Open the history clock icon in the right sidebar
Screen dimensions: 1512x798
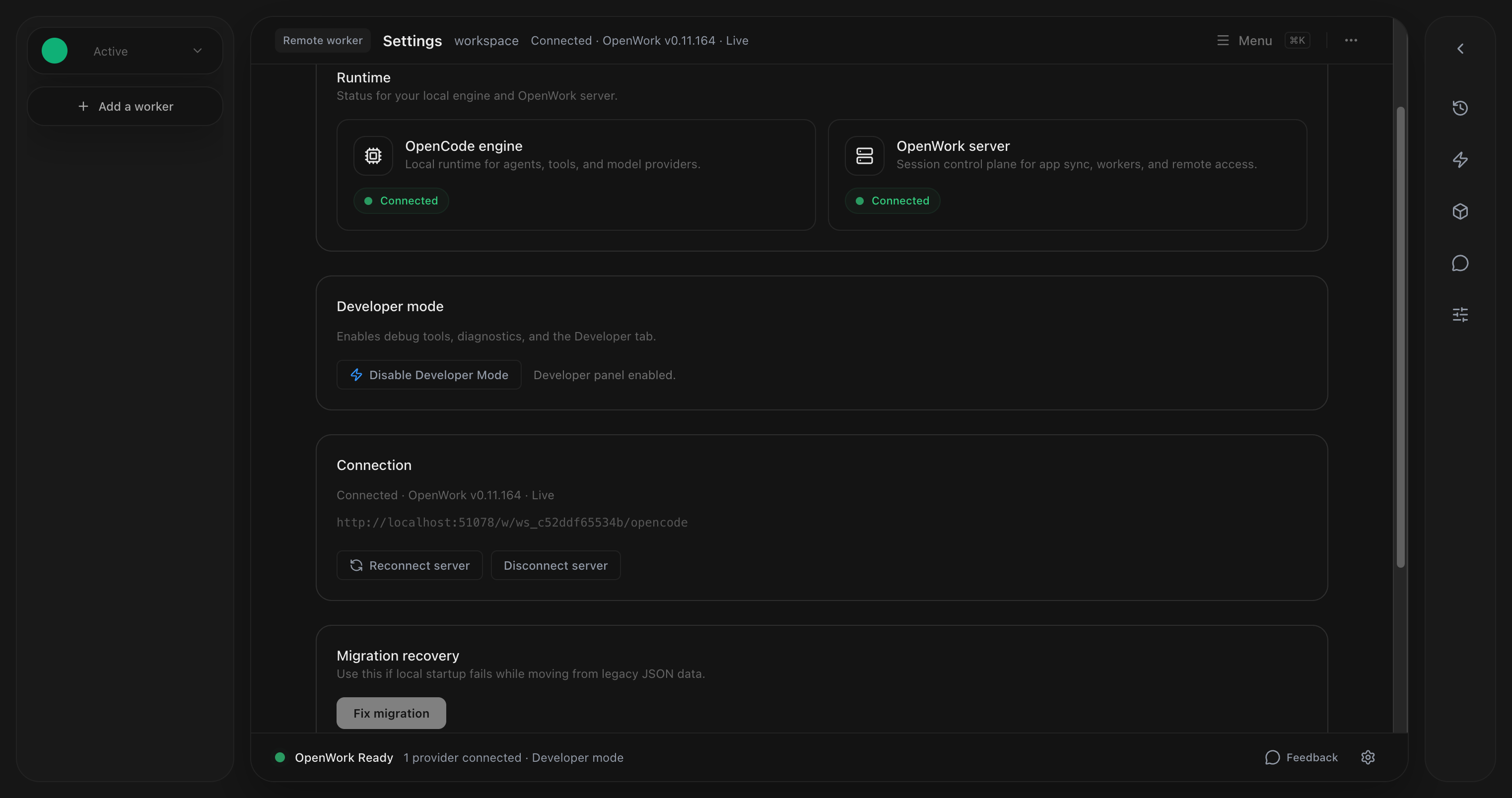(x=1460, y=108)
